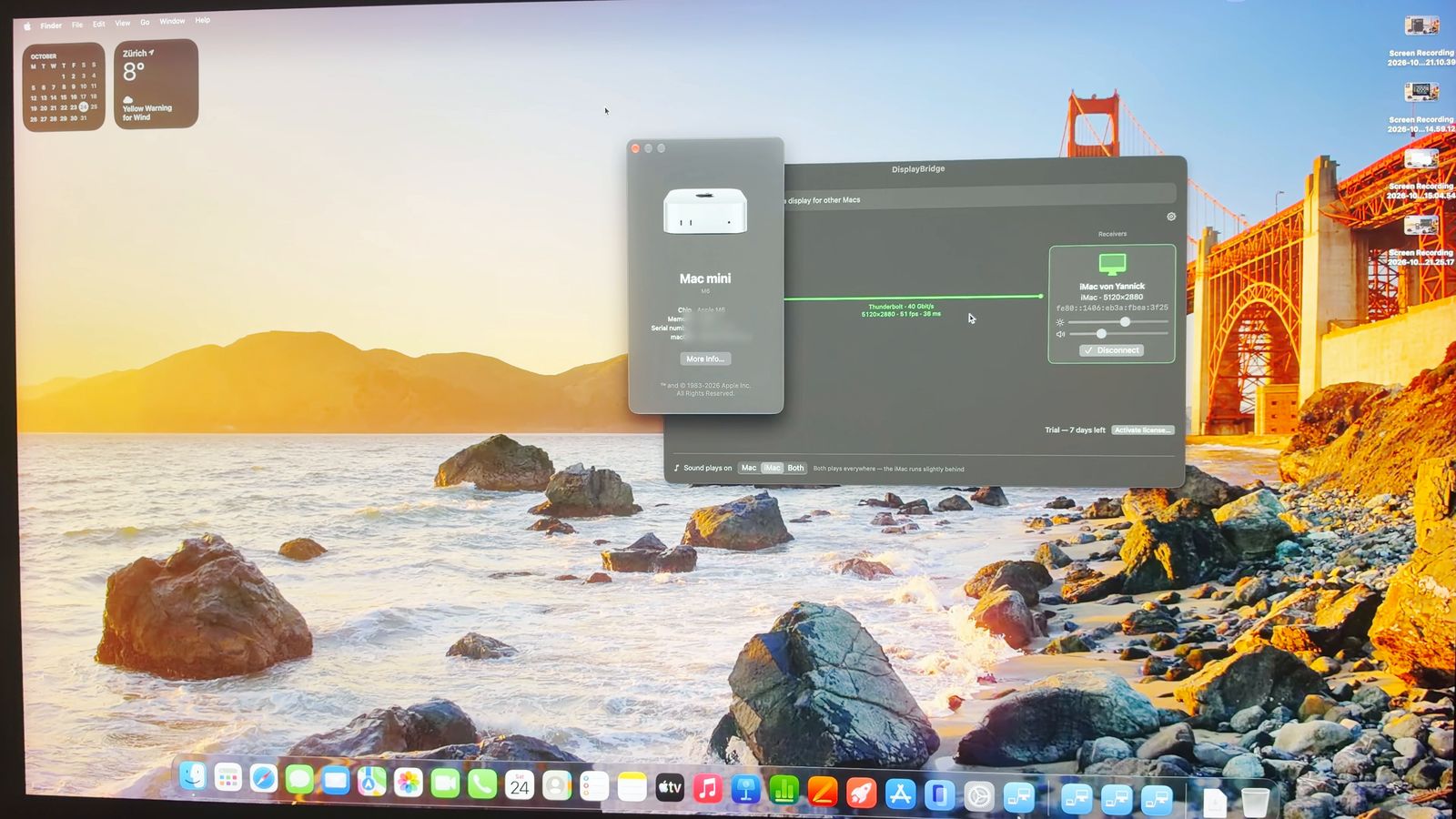Screen dimensions: 1456x819
Task: Click the 'Thunderbolt · 40 Gbit/s' connection label
Action: coord(901,307)
